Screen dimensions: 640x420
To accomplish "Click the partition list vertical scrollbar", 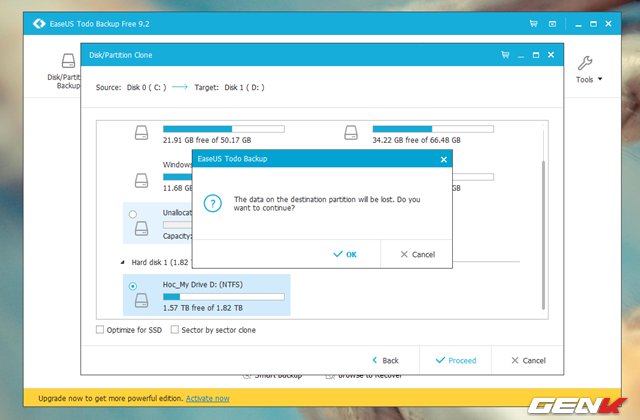I will (x=543, y=235).
